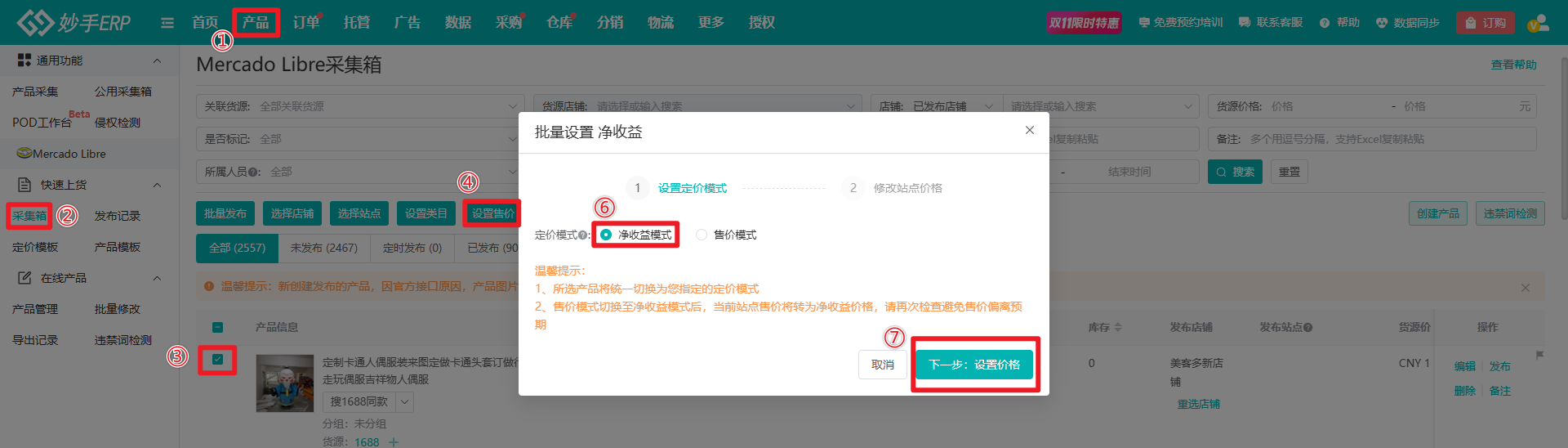Screen dimensions: 1568x448
Task: Open 定价模板 in sidebar
Action: tap(35, 247)
